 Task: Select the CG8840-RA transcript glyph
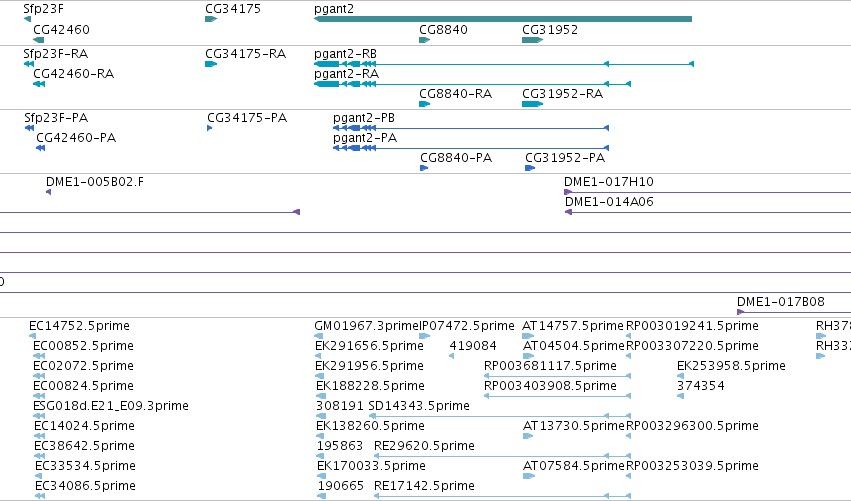click(x=425, y=104)
